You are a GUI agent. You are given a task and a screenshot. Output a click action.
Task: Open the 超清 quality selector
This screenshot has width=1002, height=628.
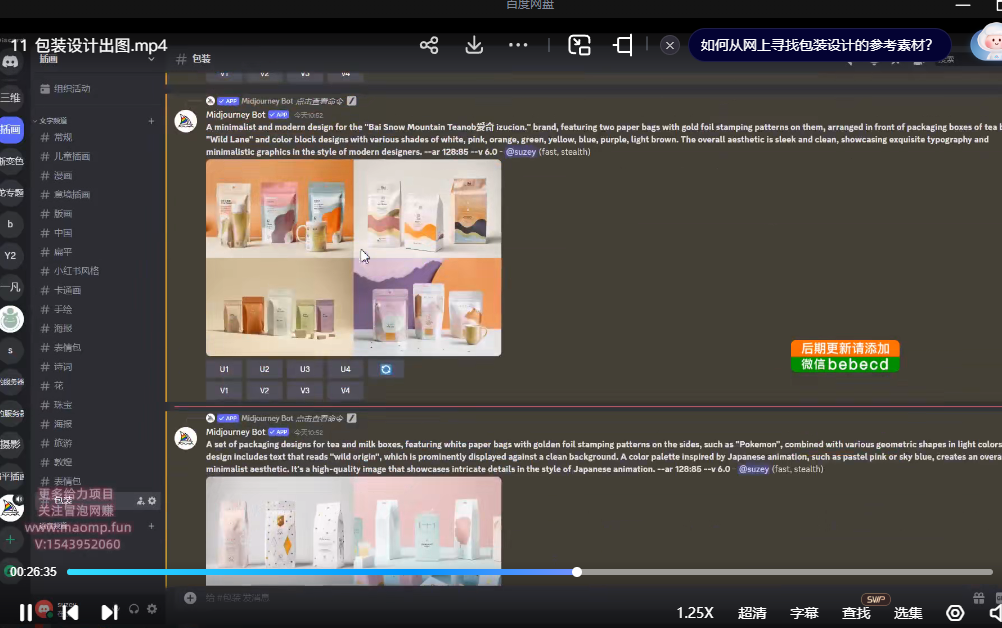click(x=752, y=613)
